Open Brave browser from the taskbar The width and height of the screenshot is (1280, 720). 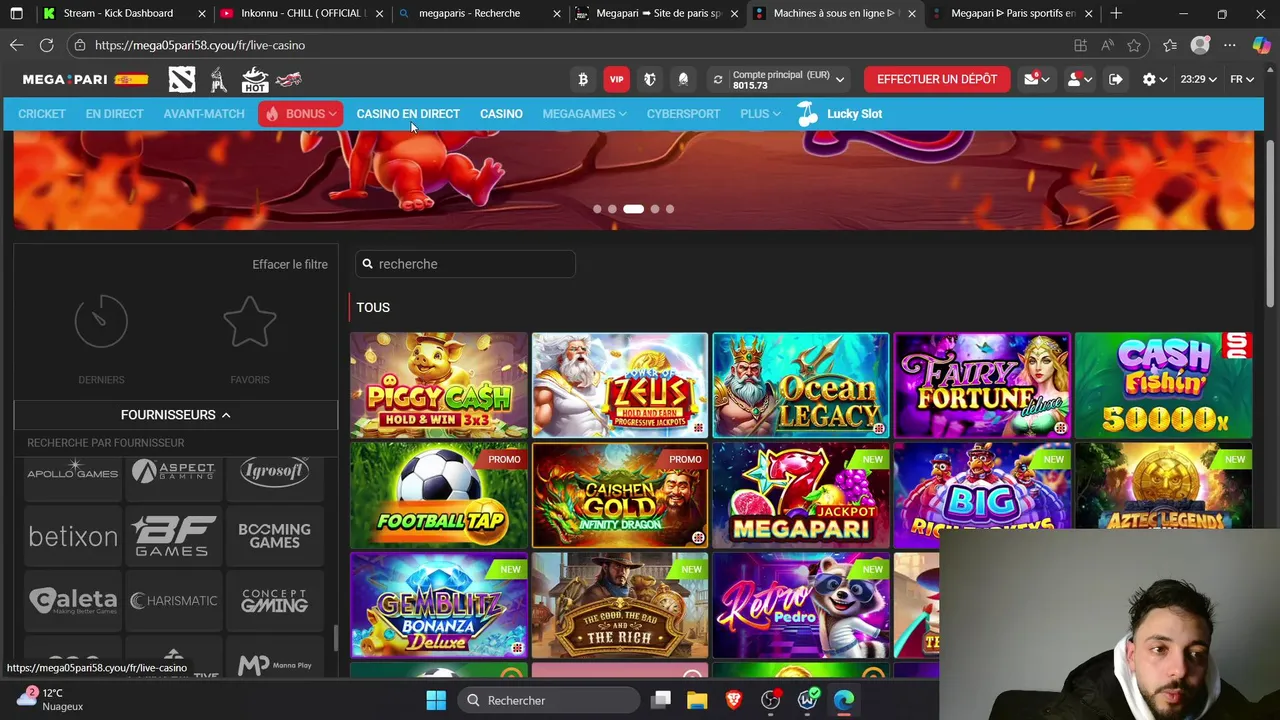coord(734,700)
